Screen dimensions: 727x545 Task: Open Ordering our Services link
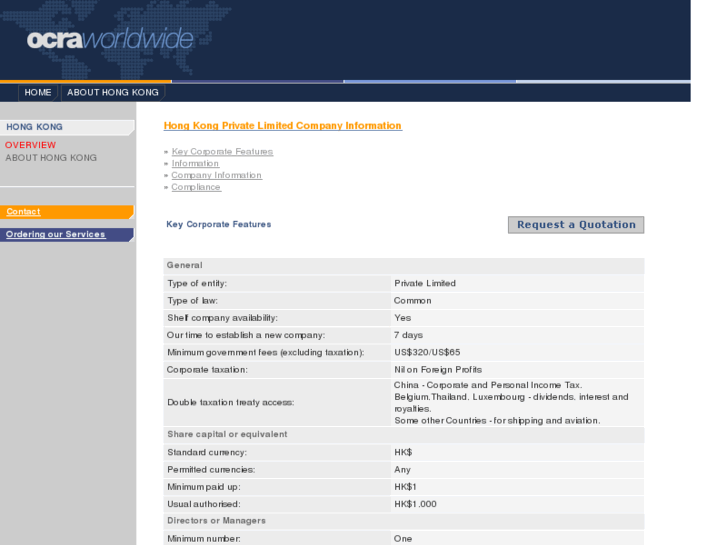pyautogui.click(x=56, y=234)
